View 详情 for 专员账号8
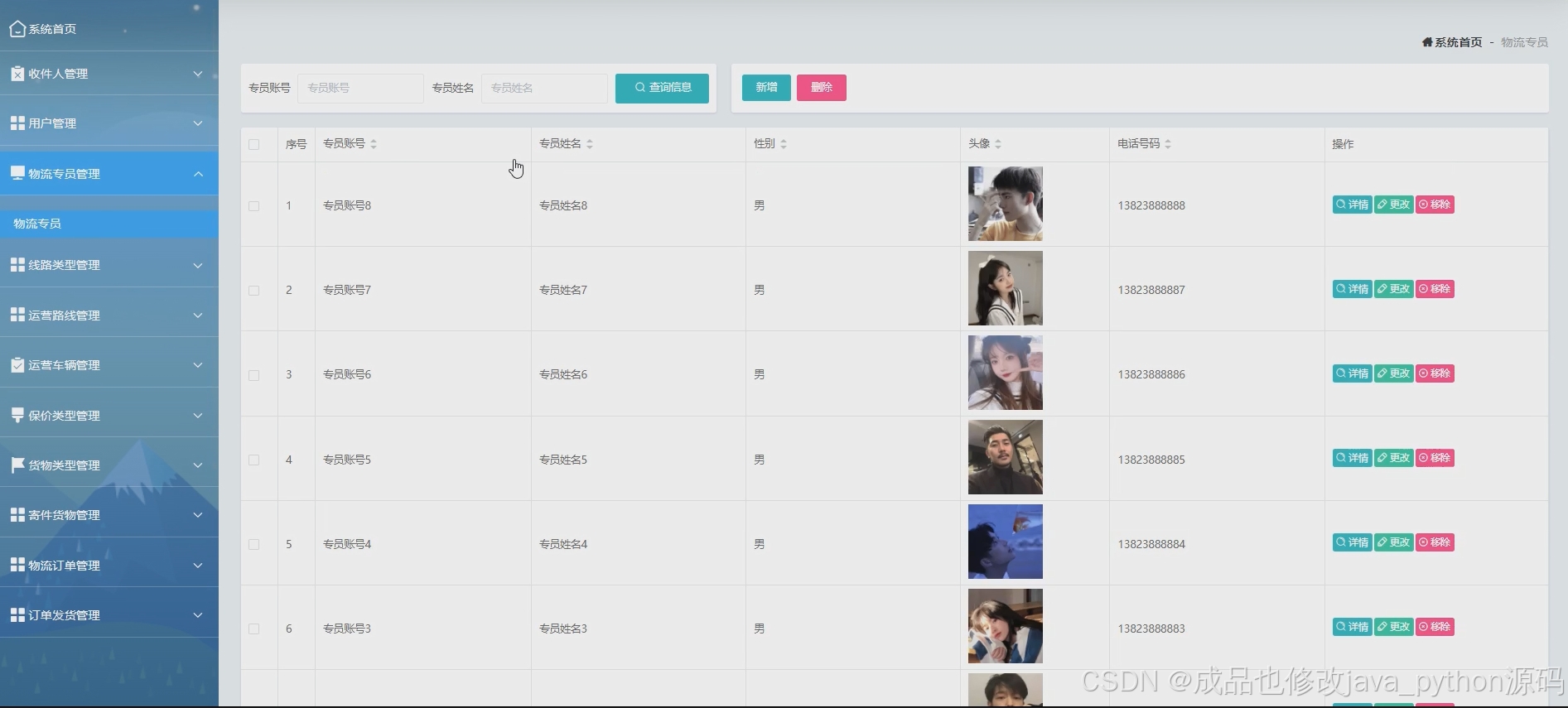Viewport: 1568px width, 708px height. (x=1352, y=205)
